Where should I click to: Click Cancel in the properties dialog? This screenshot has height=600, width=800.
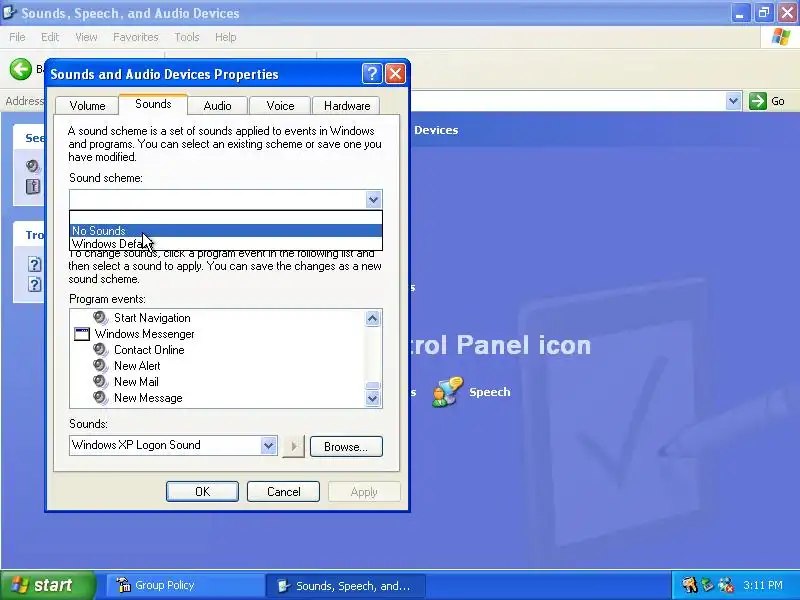(283, 491)
